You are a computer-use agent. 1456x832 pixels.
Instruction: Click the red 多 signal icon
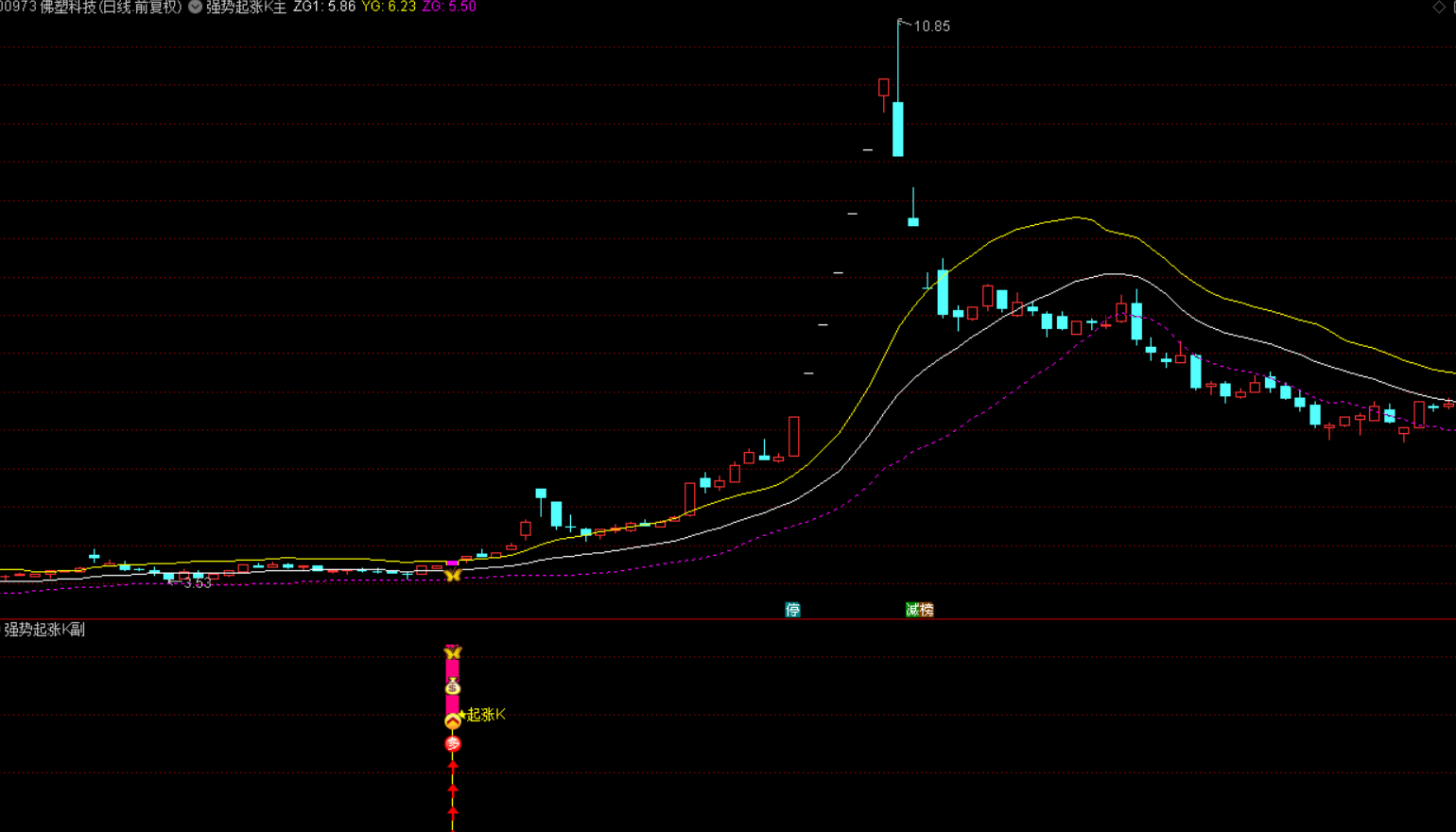(x=453, y=744)
